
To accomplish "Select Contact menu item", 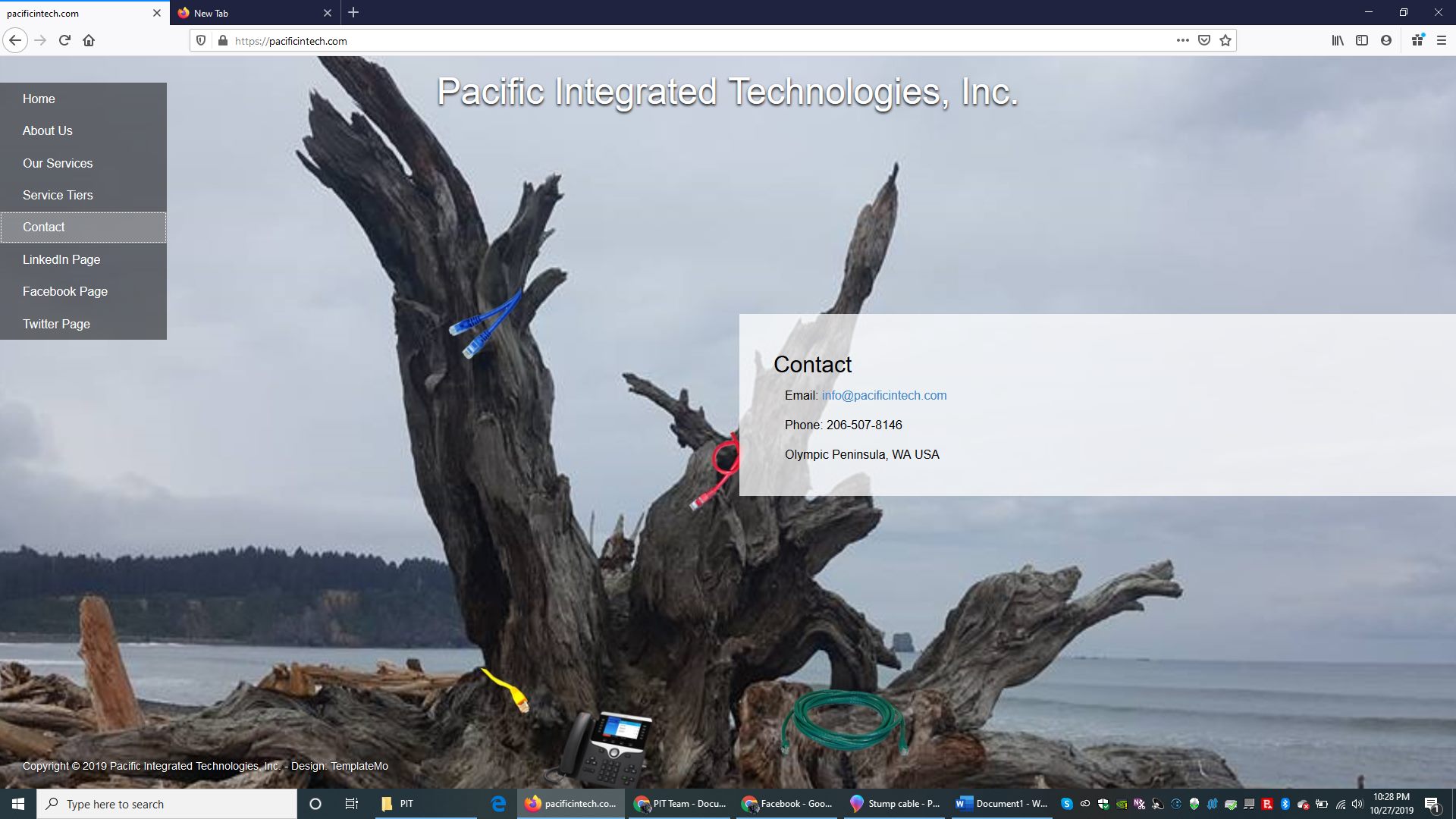I will (x=83, y=227).
